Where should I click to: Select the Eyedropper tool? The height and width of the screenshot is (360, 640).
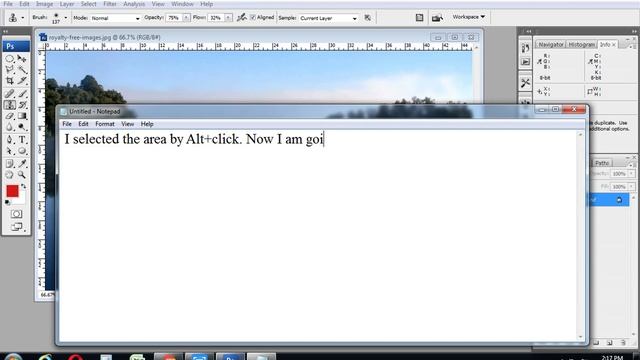click(x=22, y=164)
